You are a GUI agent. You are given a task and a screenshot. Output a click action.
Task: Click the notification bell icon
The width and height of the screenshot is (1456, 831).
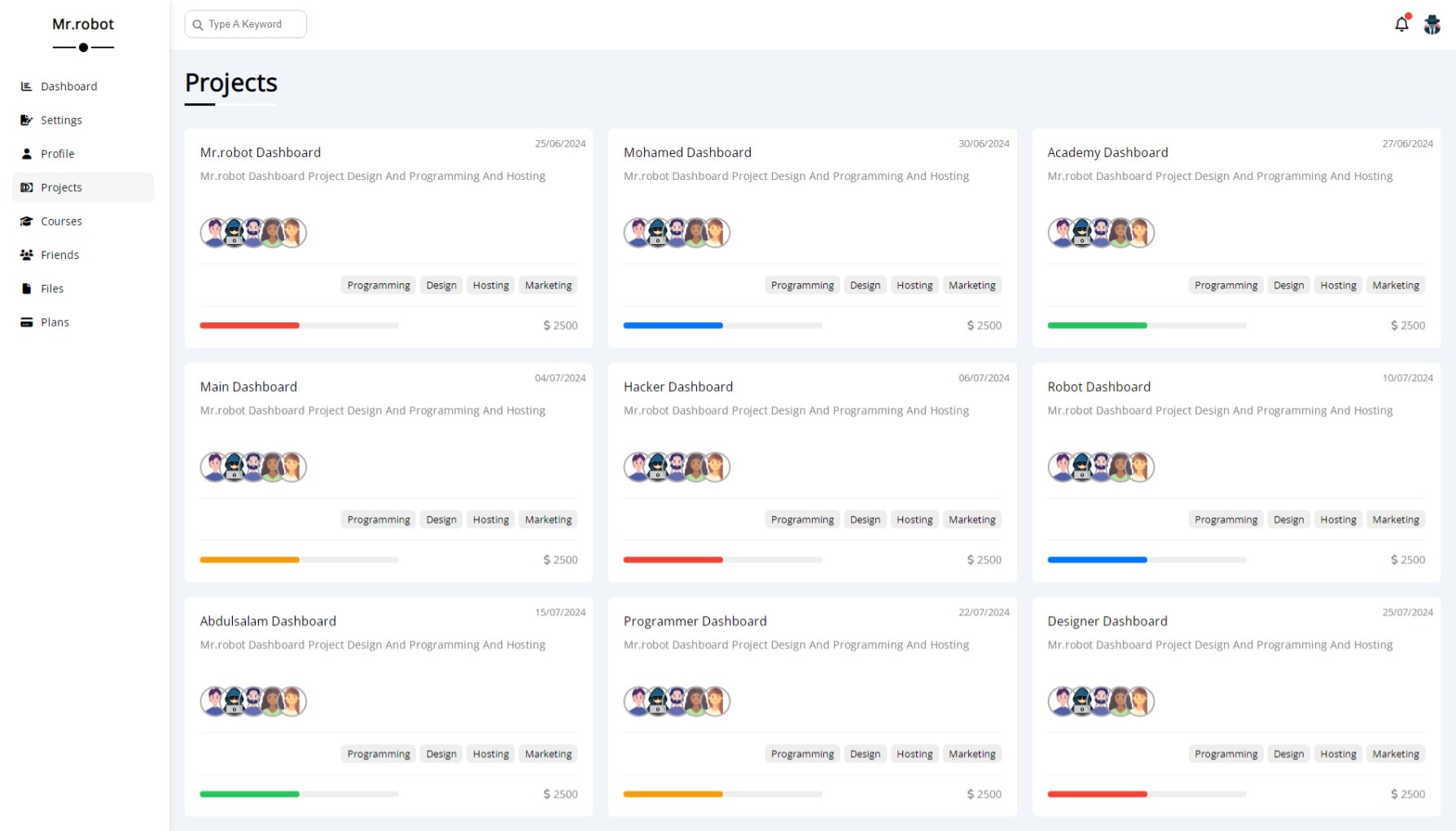[x=1401, y=24]
